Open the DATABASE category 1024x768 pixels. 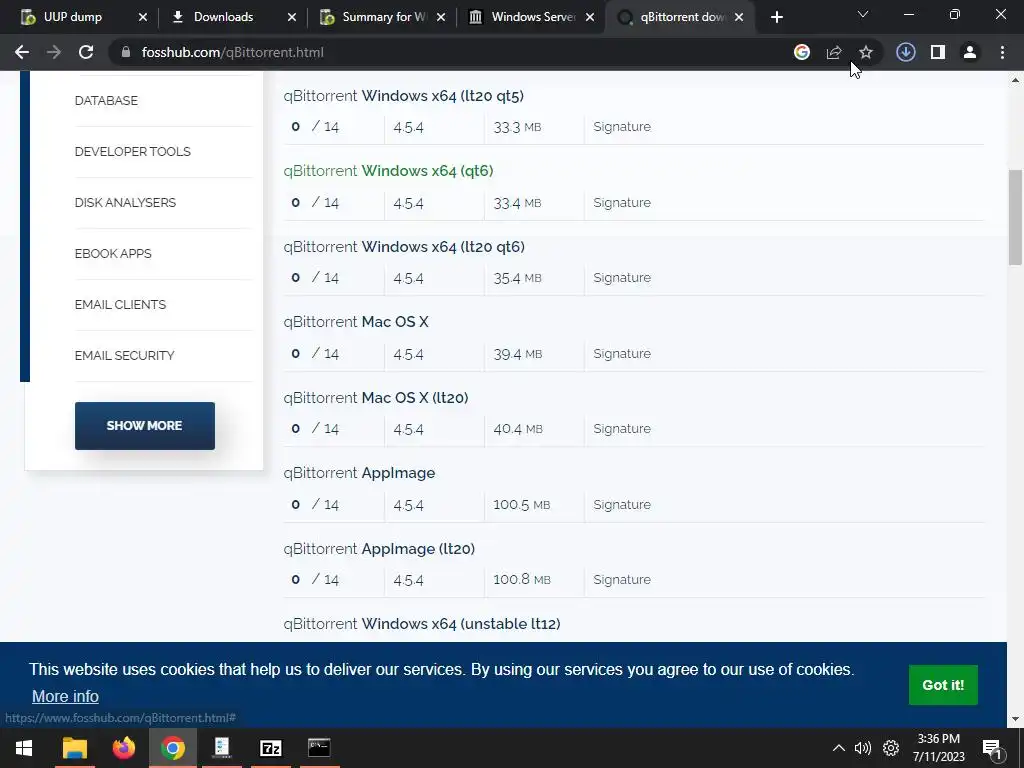tap(106, 101)
